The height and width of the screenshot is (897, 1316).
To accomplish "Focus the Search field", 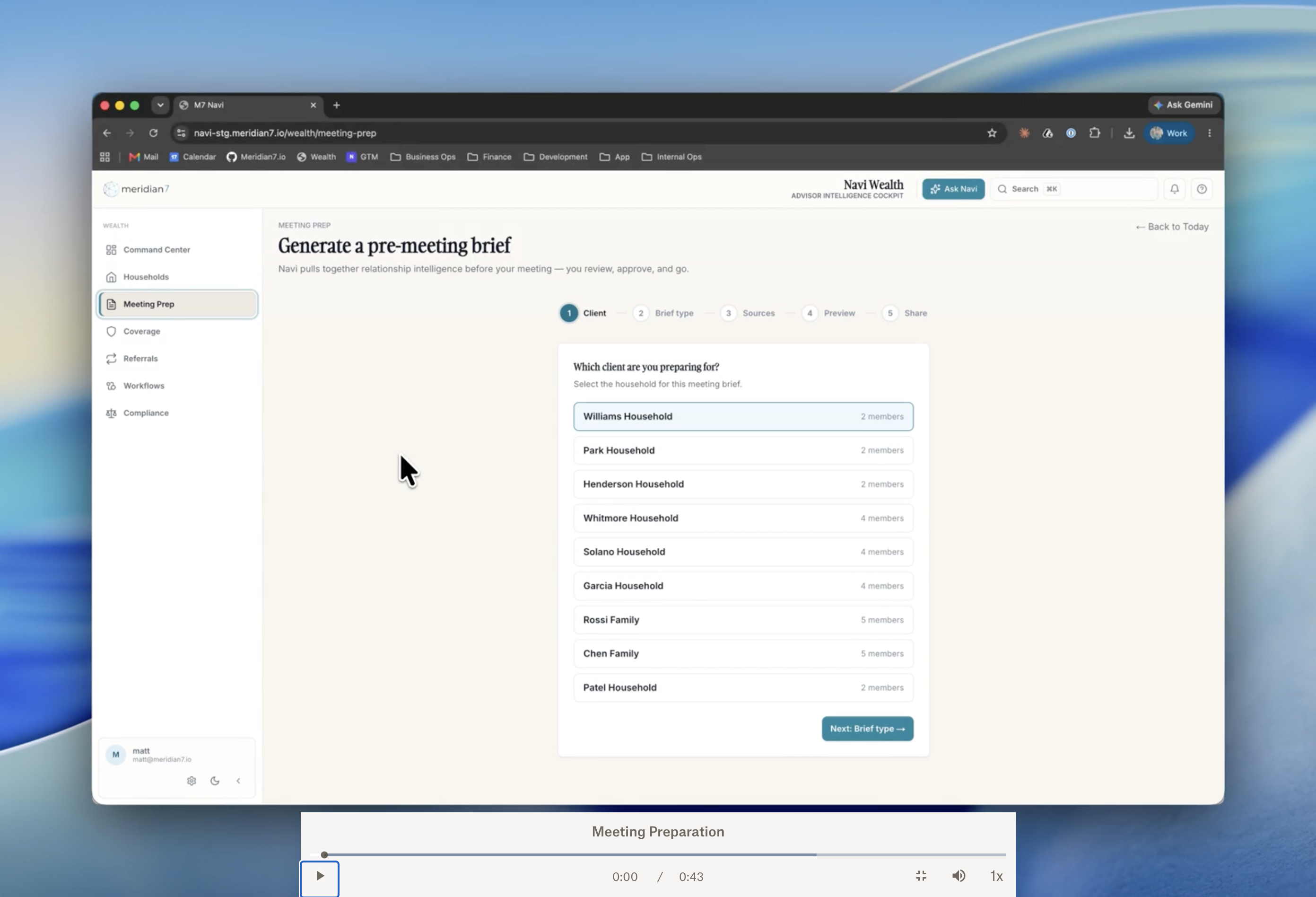I will click(x=1073, y=189).
